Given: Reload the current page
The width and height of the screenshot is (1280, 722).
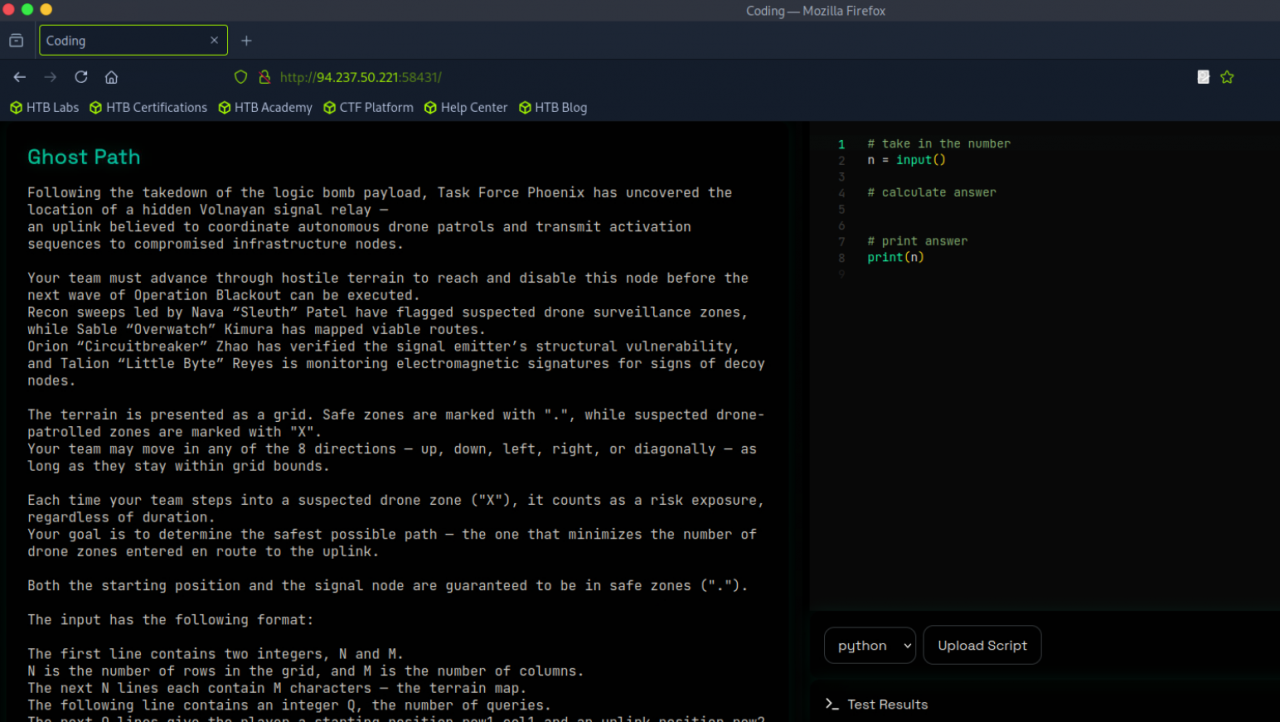Looking at the screenshot, I should [81, 77].
